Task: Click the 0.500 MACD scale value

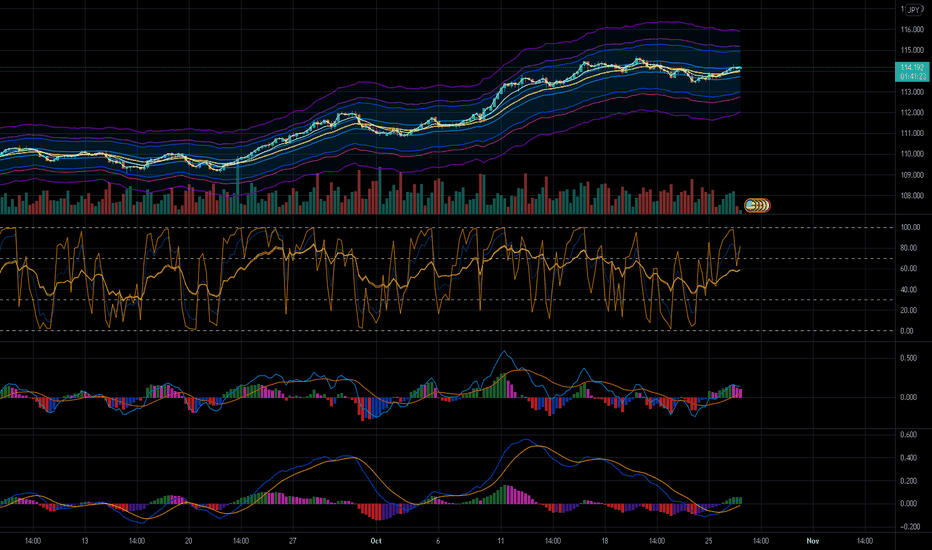Action: pos(909,359)
